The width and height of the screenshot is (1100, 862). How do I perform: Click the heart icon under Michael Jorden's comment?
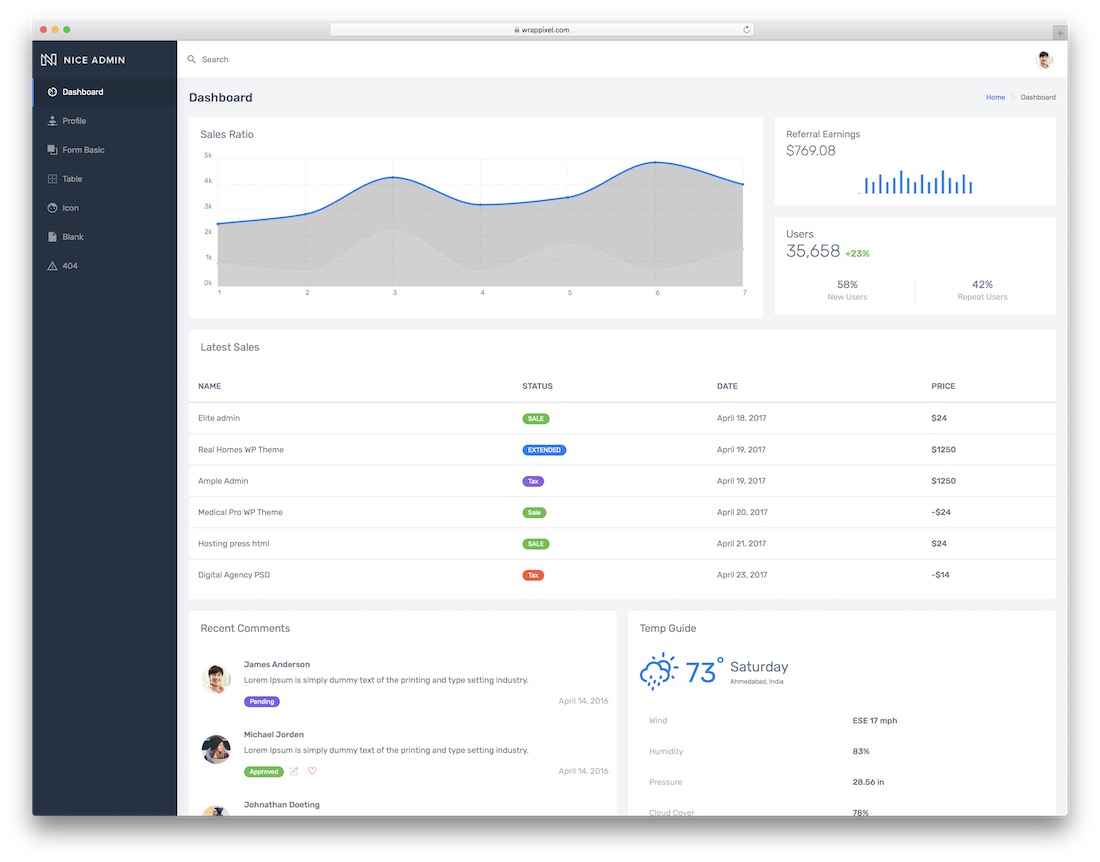tap(312, 771)
